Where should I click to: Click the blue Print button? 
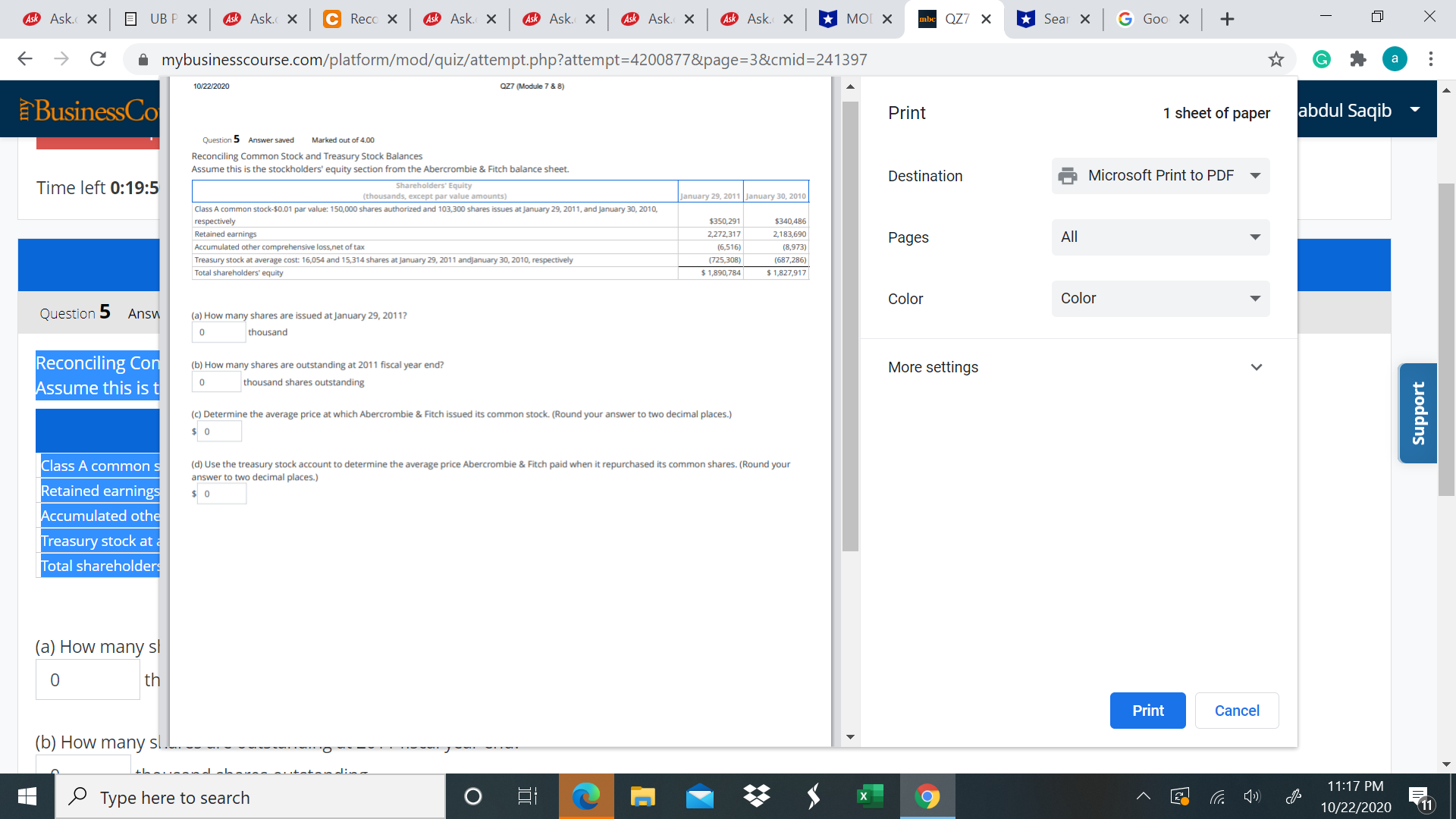coord(1147,711)
